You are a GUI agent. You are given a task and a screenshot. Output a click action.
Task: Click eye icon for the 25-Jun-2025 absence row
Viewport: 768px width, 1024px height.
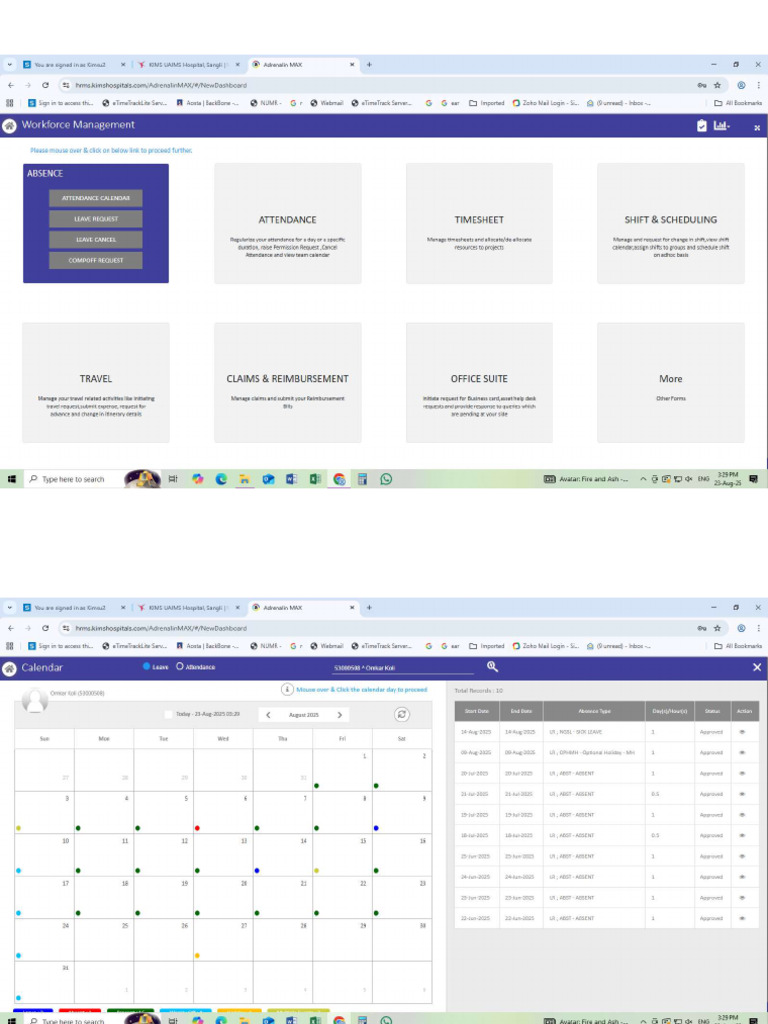(743, 856)
